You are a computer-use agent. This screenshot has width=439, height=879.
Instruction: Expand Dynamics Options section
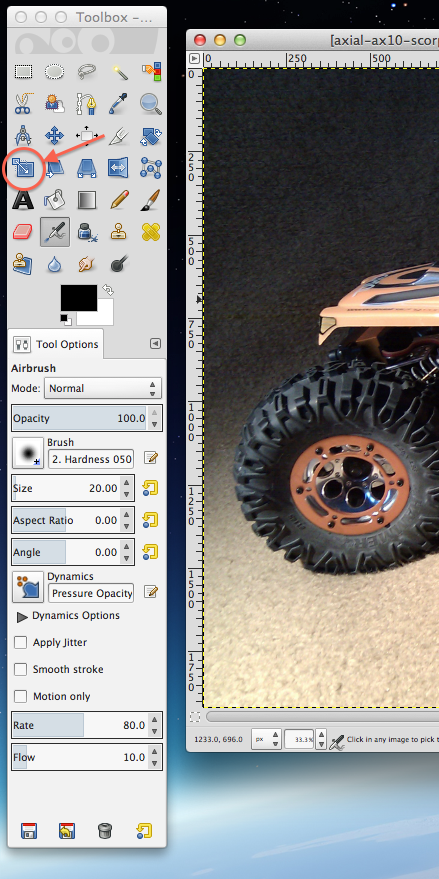tap(22, 617)
